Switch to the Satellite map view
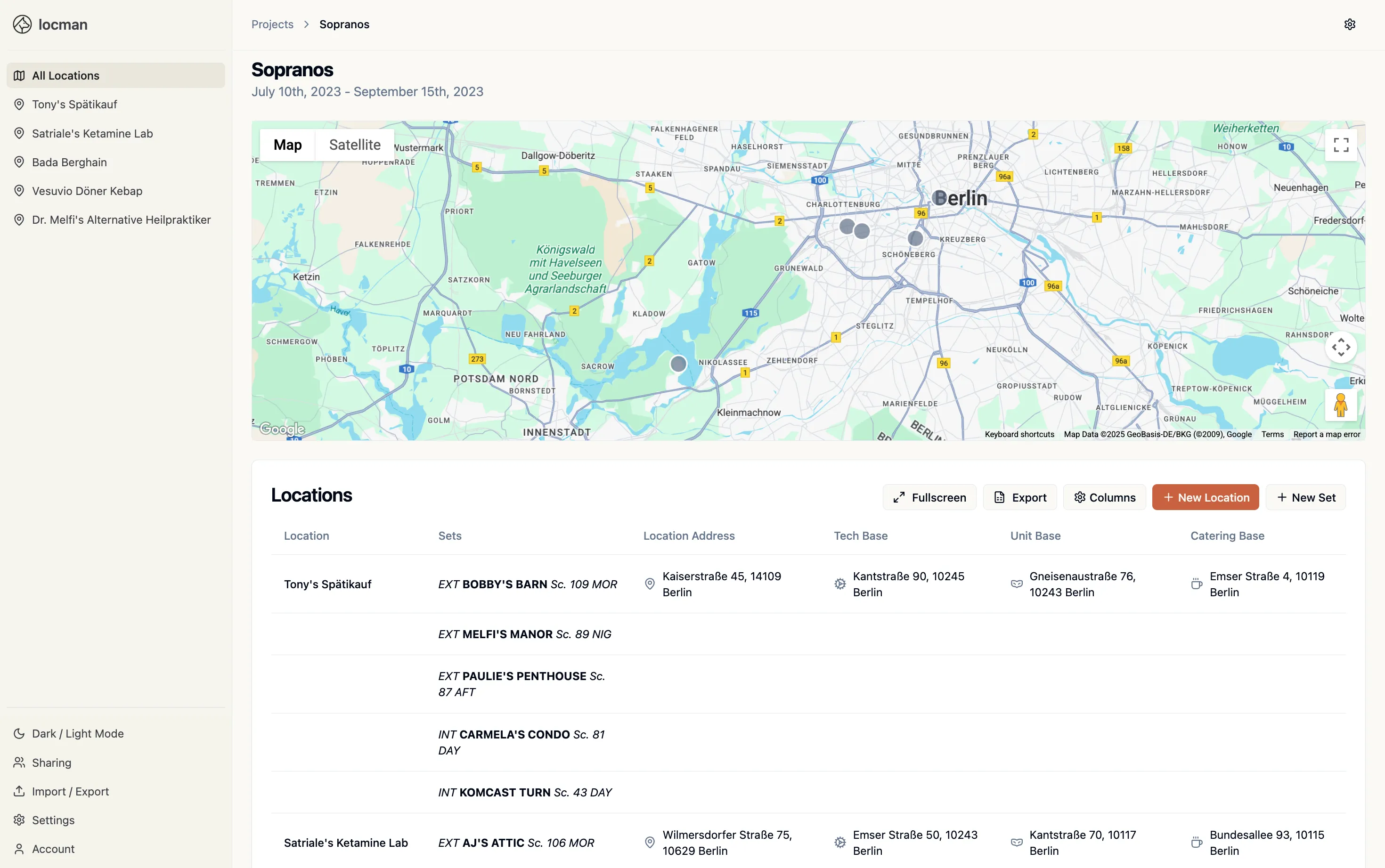This screenshot has width=1385, height=868. point(355,145)
